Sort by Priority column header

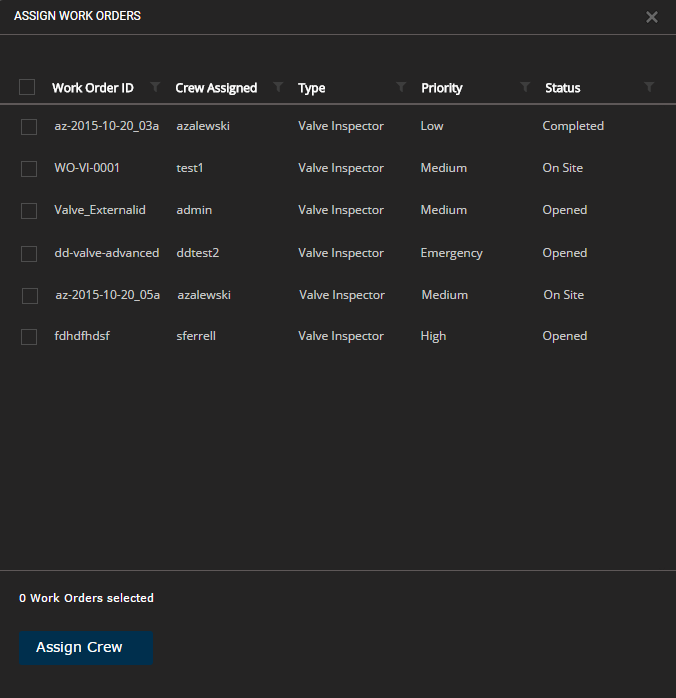click(441, 88)
